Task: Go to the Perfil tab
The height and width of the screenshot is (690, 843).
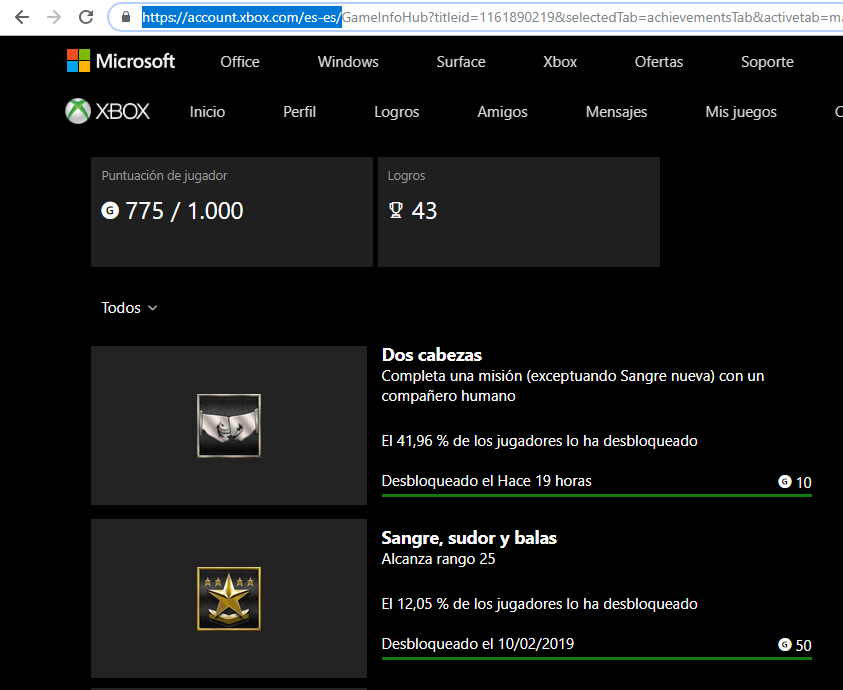Action: [299, 112]
